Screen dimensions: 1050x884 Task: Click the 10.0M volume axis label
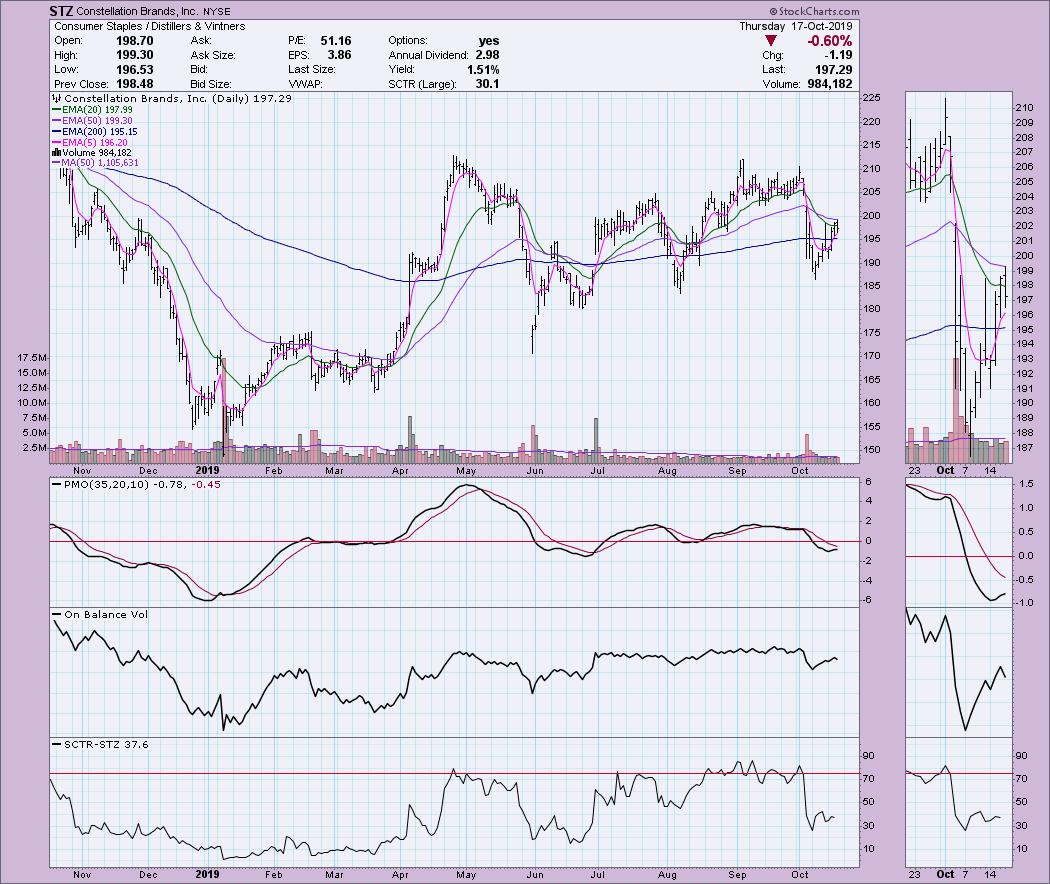[x=32, y=403]
